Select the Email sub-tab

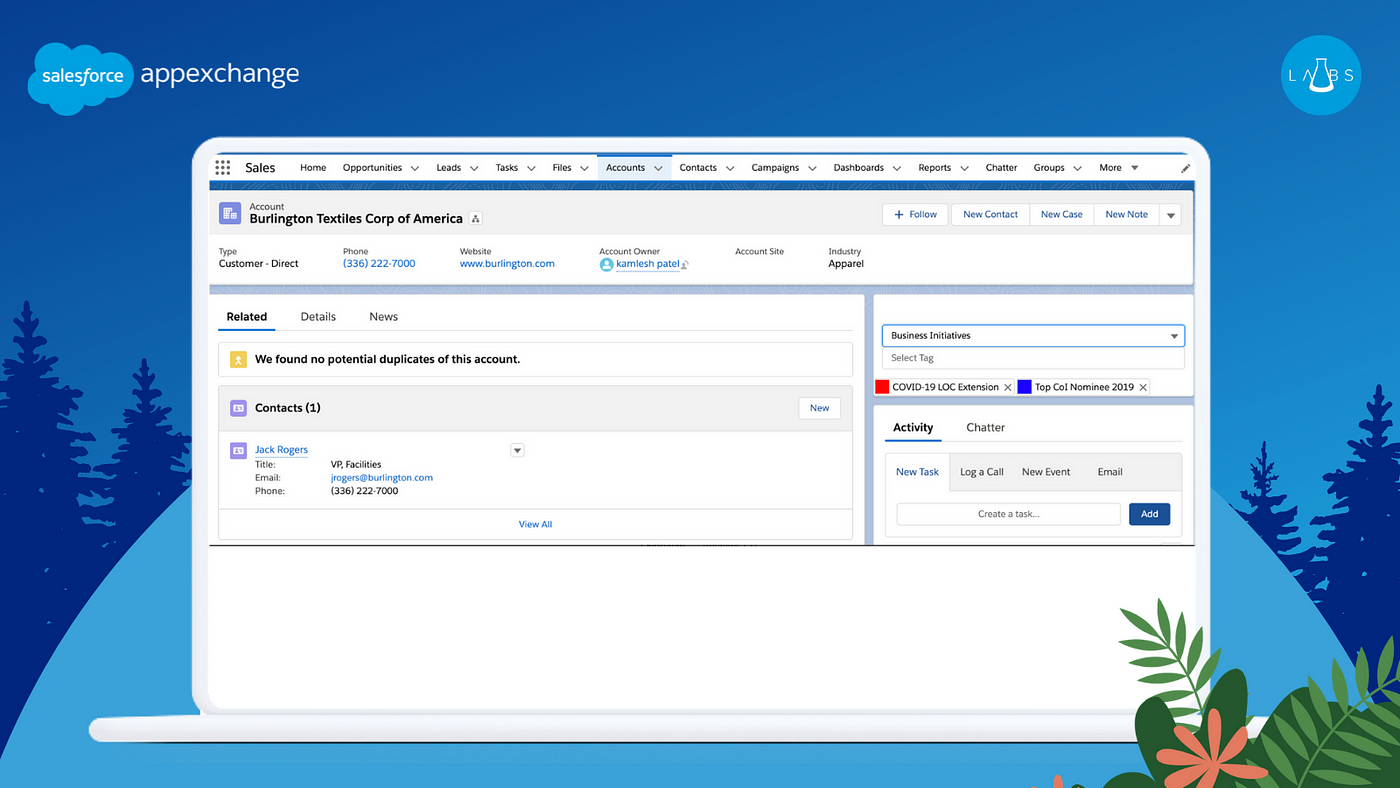click(x=1110, y=472)
